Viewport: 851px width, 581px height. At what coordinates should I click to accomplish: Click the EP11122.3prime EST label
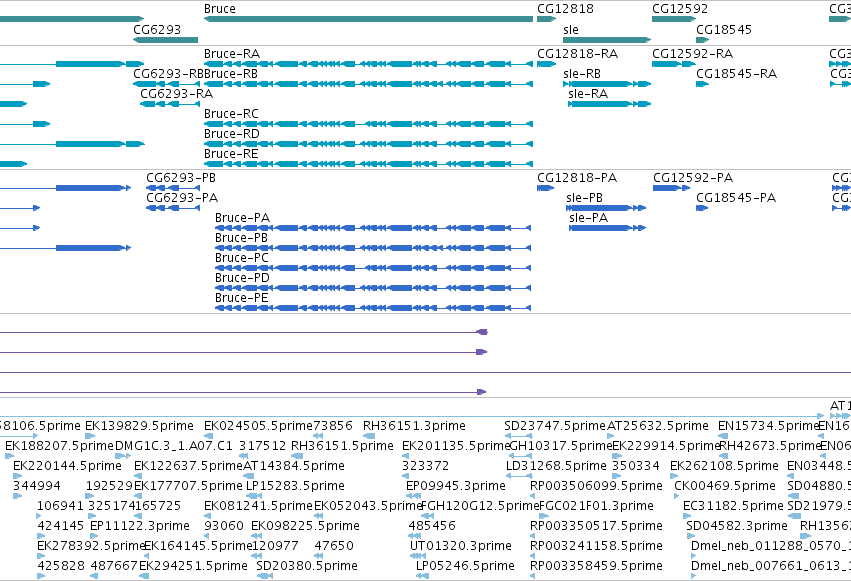pyautogui.click(x=140, y=526)
